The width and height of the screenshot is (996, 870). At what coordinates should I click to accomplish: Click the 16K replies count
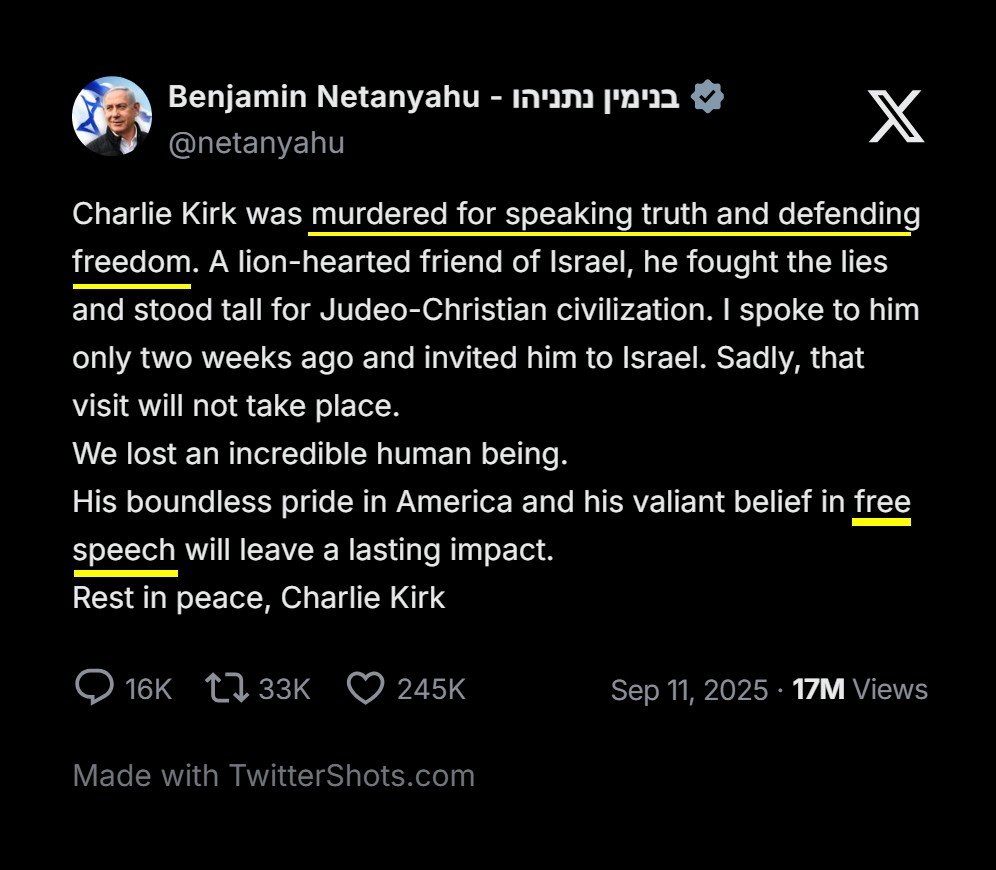coord(149,689)
